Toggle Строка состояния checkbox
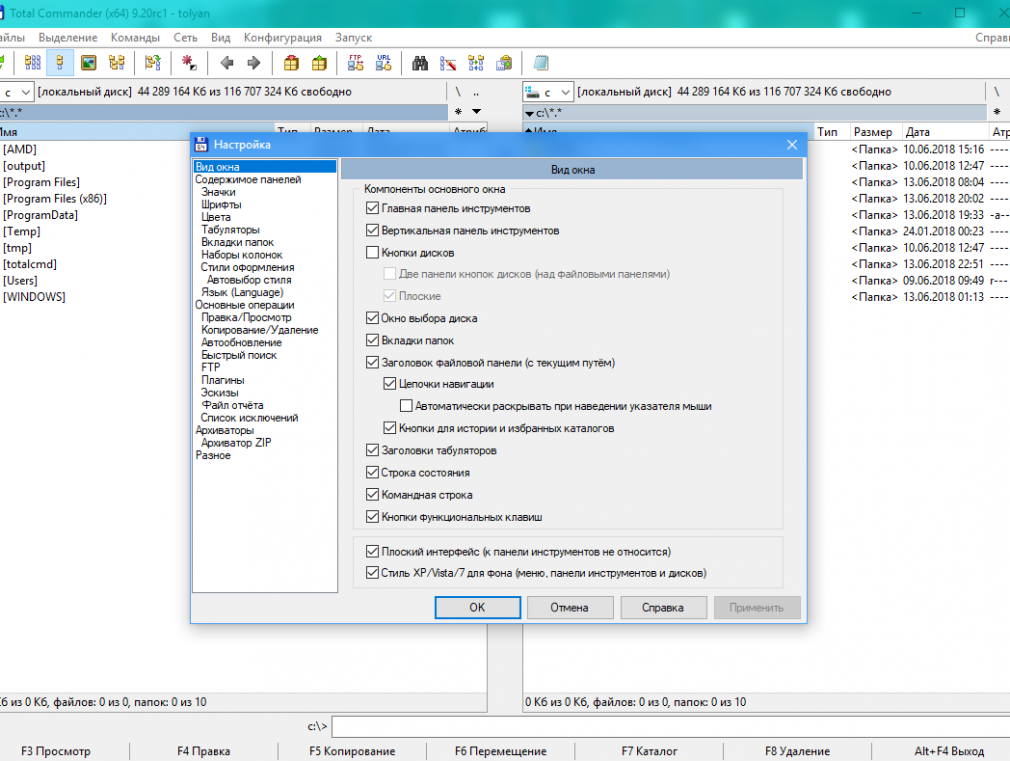1010x761 pixels. point(372,472)
